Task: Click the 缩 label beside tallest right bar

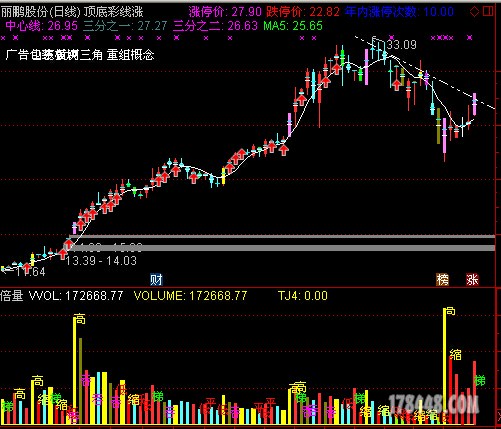Action: [x=455, y=354]
